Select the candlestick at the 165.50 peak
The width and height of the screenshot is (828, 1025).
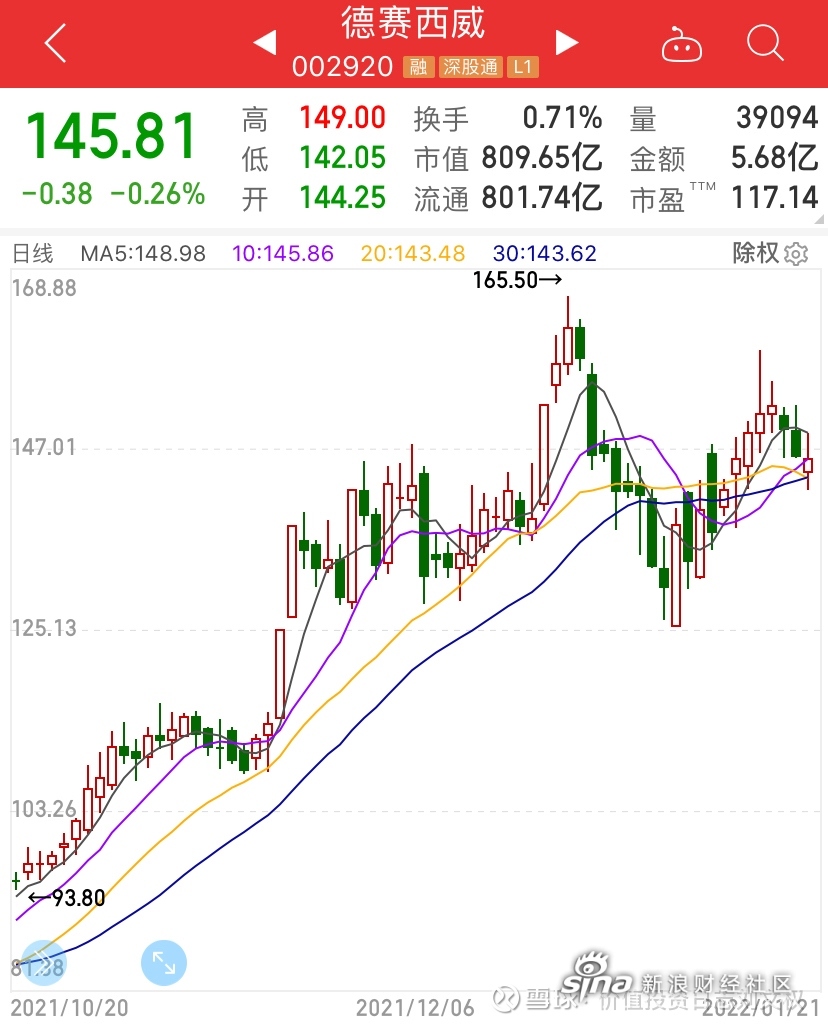tap(568, 335)
